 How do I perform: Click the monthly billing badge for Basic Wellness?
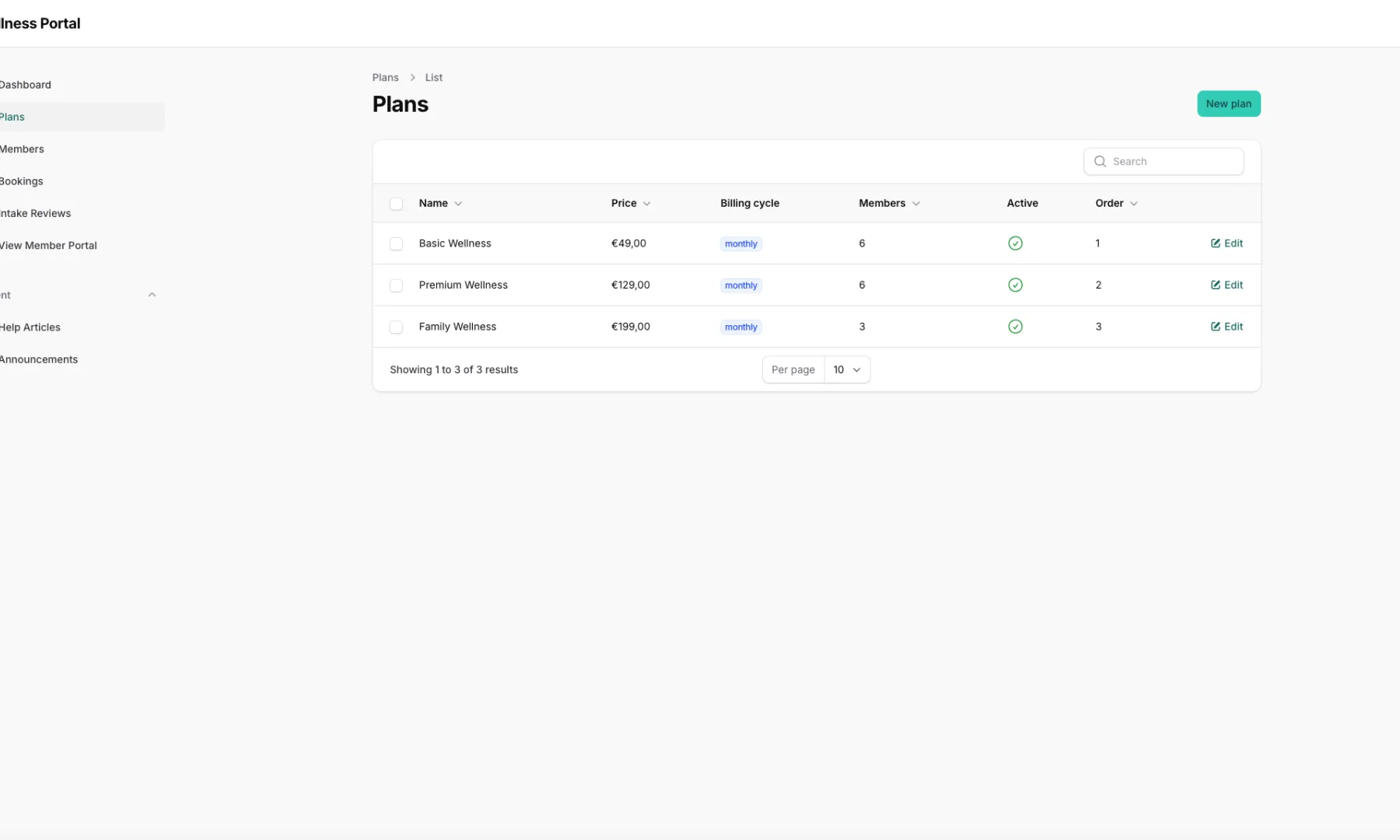[x=740, y=243]
